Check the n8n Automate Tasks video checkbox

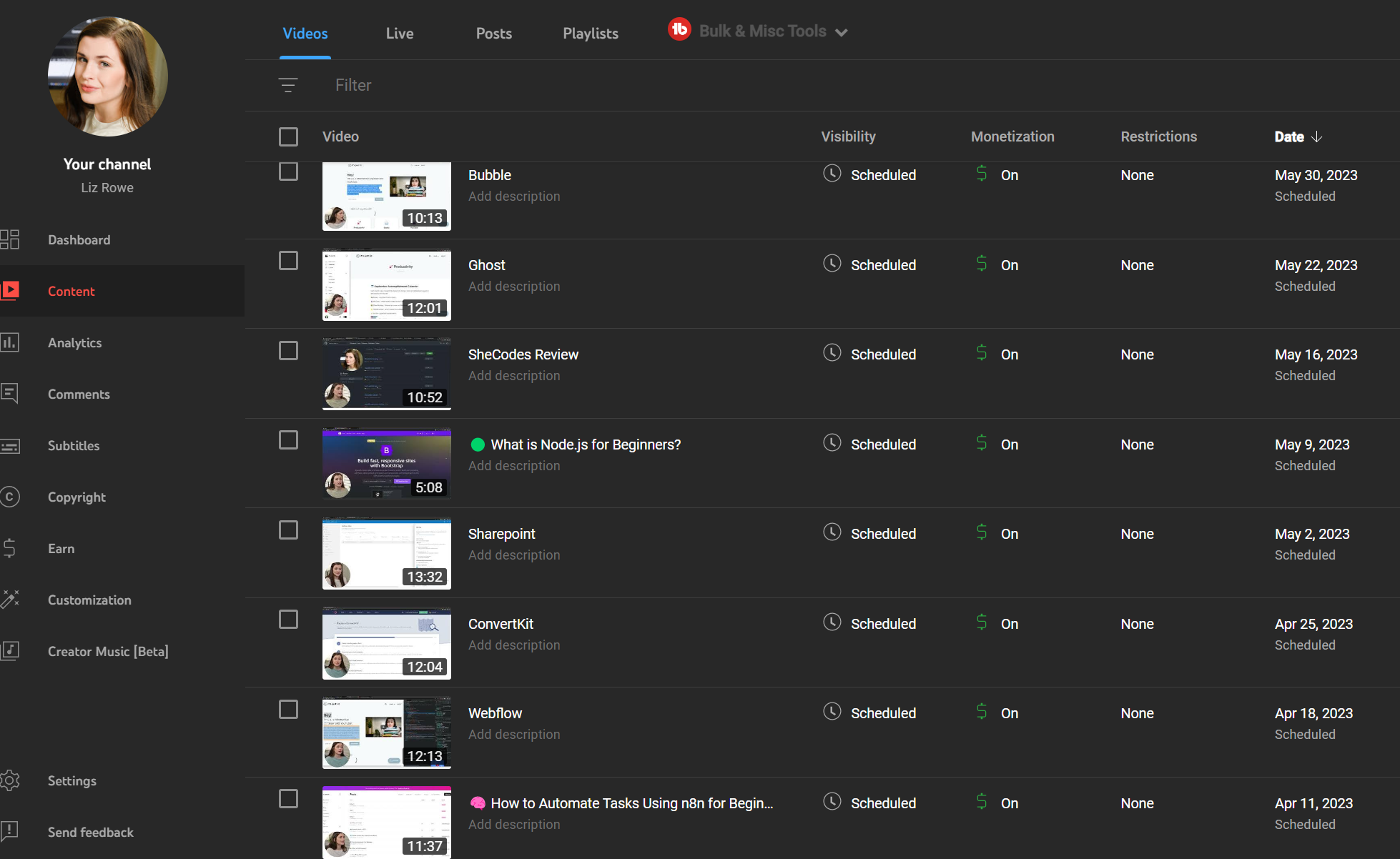click(x=288, y=799)
